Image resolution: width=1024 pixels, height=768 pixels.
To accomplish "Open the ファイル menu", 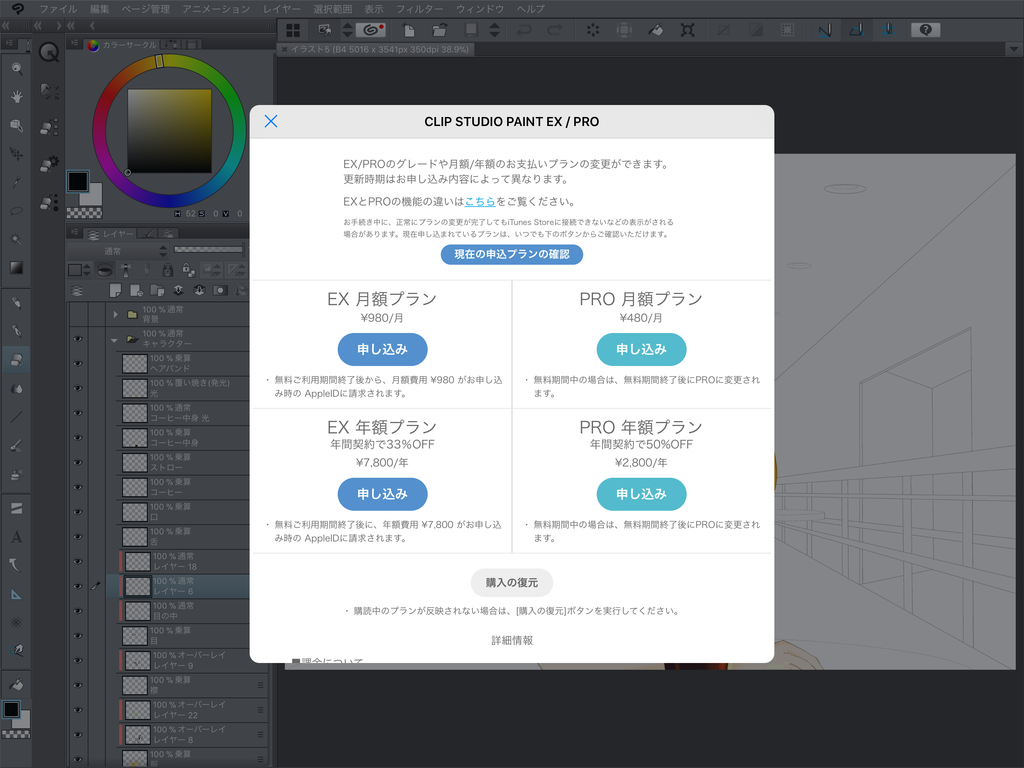I will tap(58, 8).
